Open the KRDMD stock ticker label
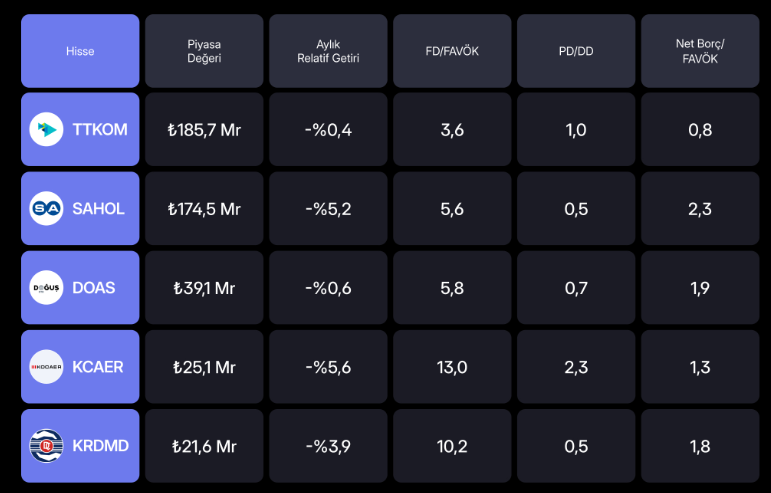Viewport: 771px width, 493px height. coord(100,446)
